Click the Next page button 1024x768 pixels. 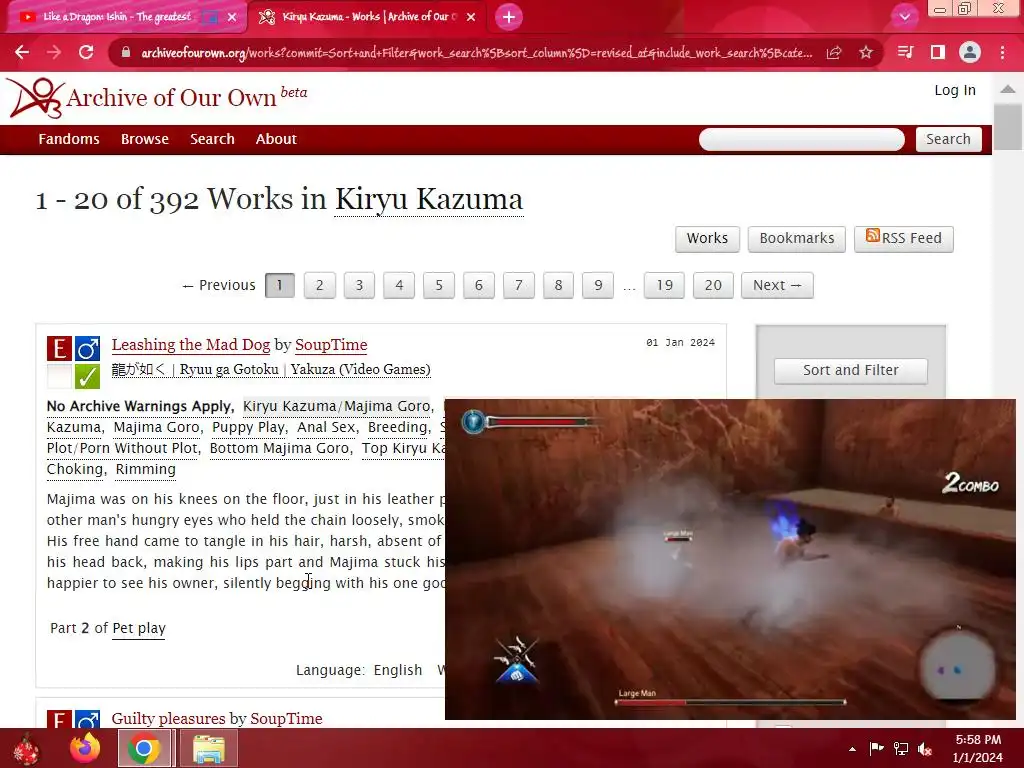(777, 285)
